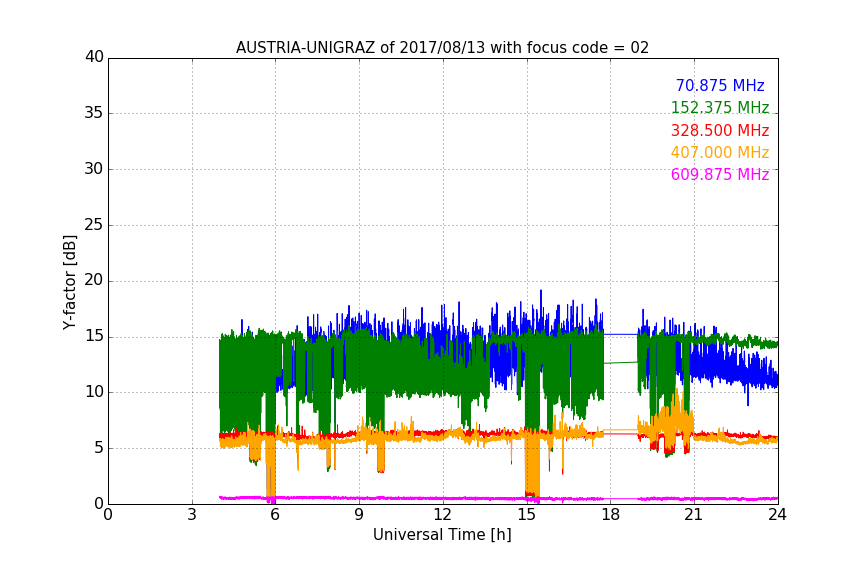Select the 152.375 MHz legend label
The width and height of the screenshot is (864, 576).
pyautogui.click(x=720, y=108)
